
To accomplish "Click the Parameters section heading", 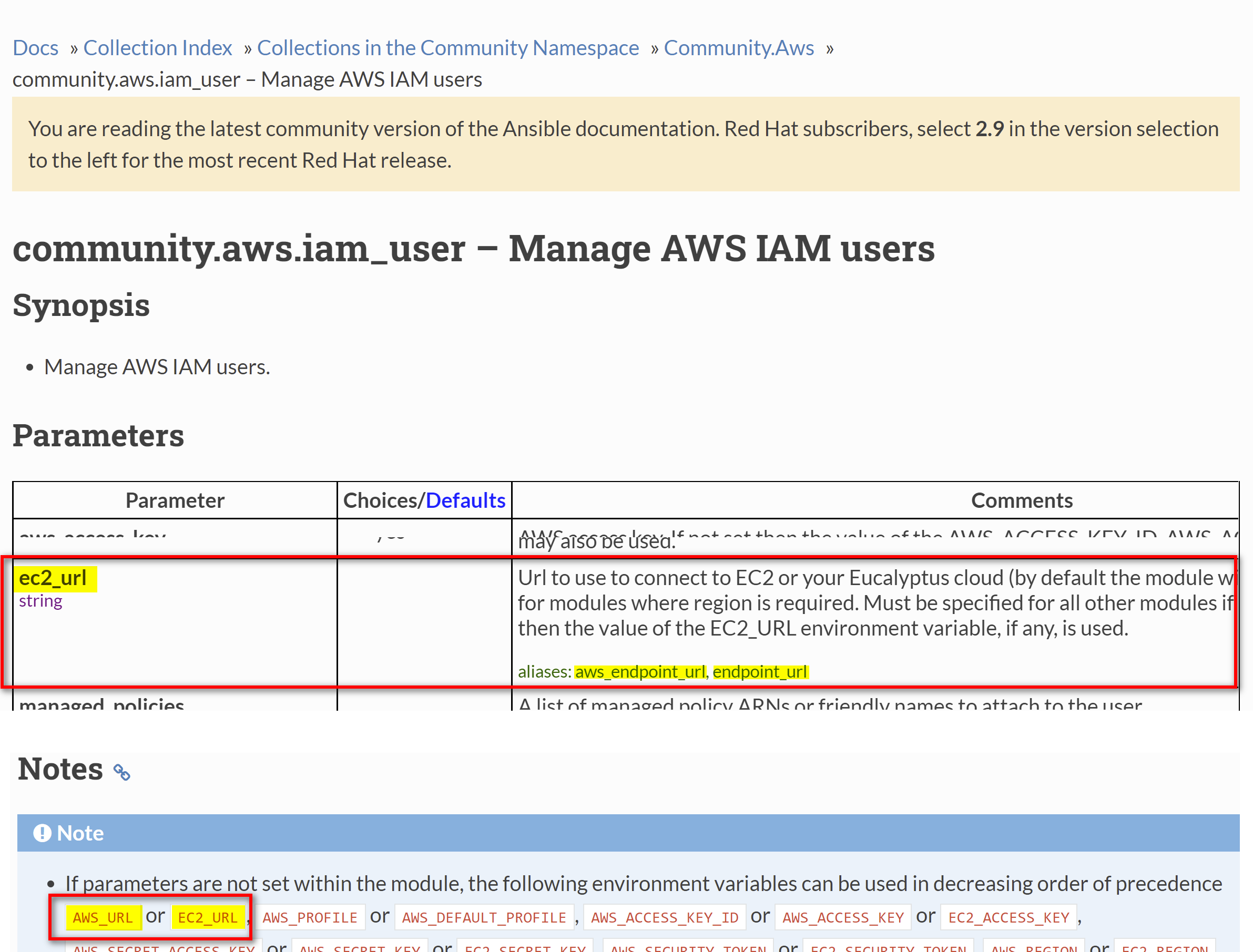I will tap(99, 435).
